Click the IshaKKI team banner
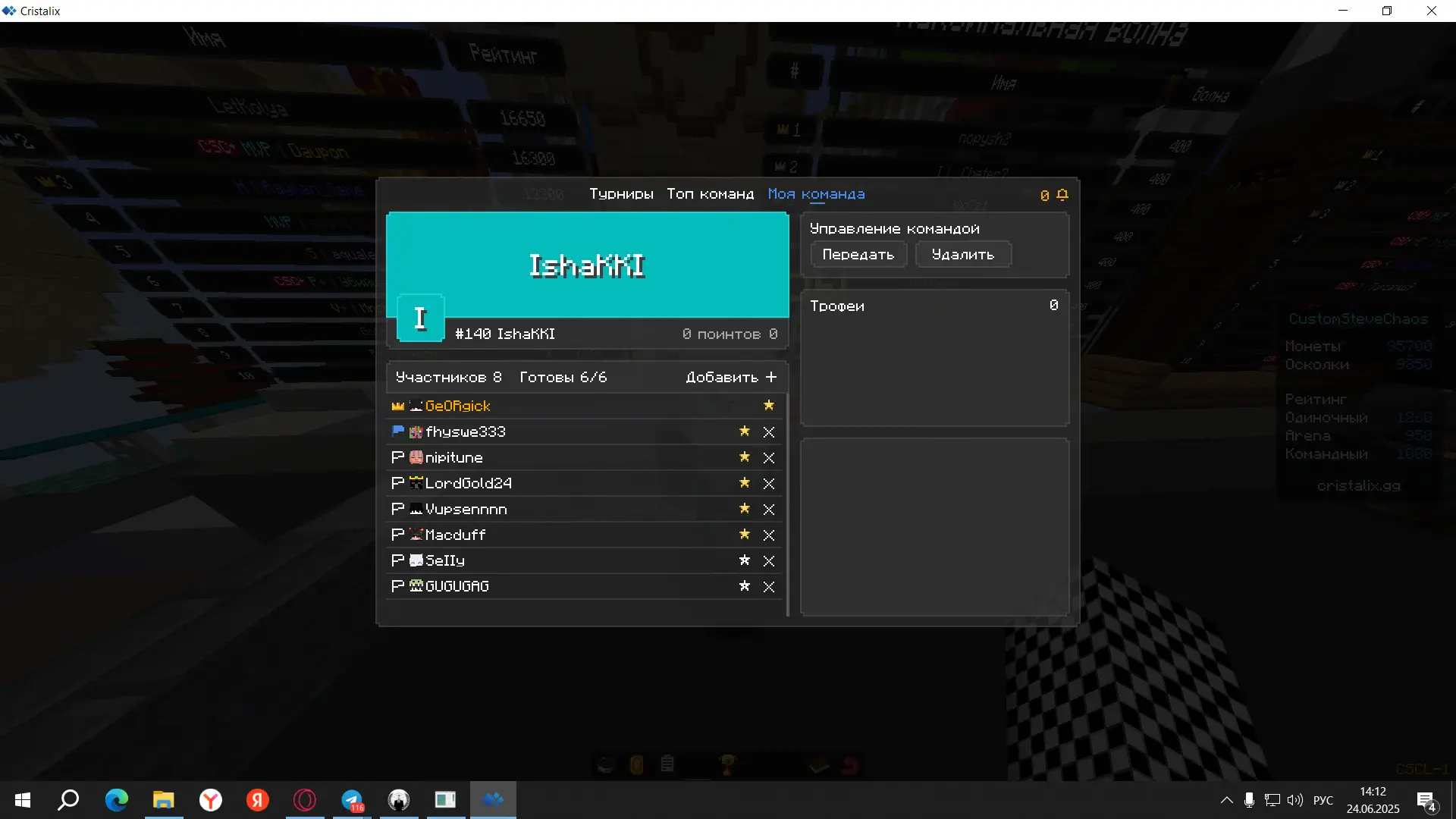This screenshot has height=819, width=1456. coord(588,265)
